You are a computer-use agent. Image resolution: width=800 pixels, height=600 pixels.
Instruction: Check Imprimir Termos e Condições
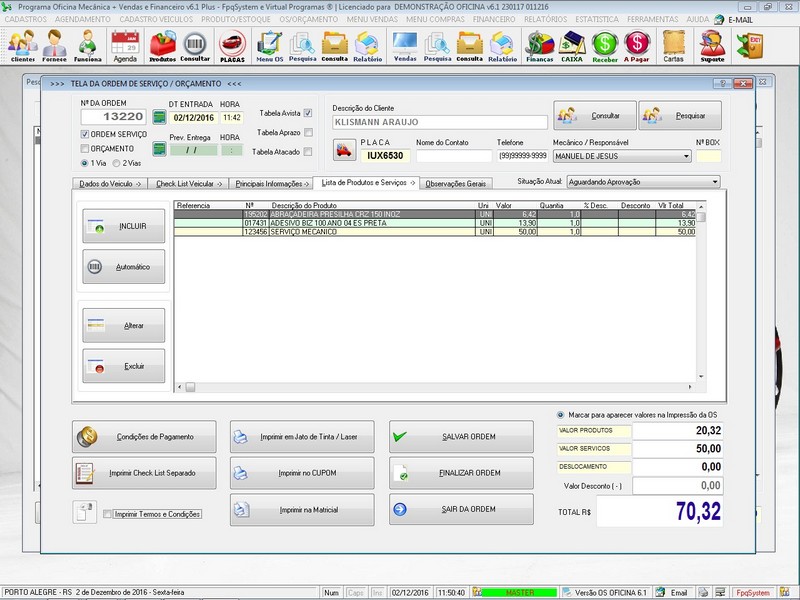tap(107, 514)
